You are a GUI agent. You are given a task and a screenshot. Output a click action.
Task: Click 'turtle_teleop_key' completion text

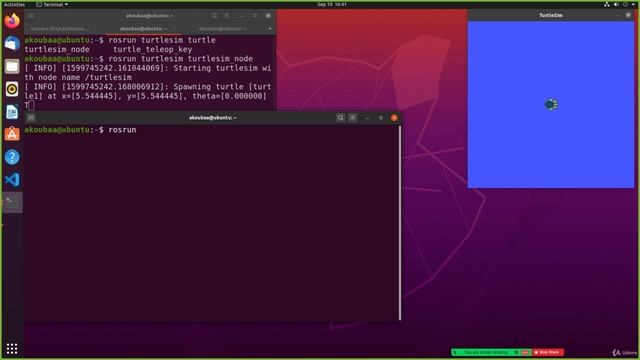tap(153, 49)
